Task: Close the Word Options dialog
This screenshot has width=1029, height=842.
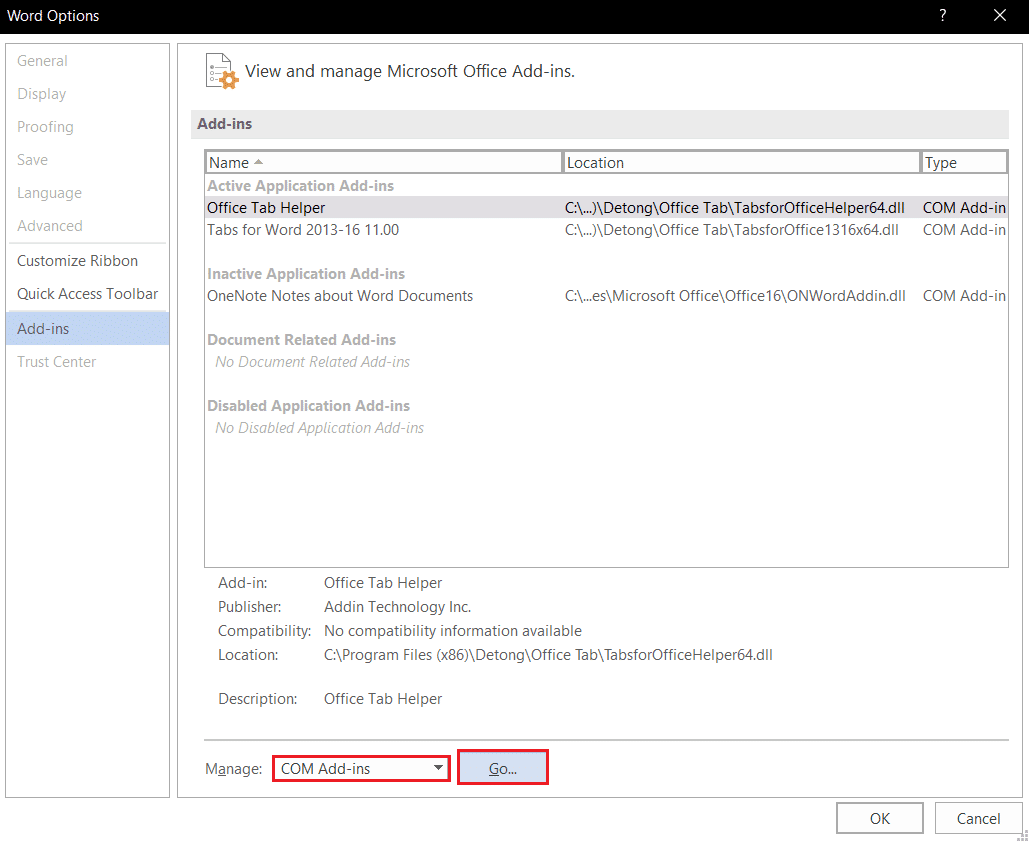Action: pyautogui.click(x=999, y=15)
